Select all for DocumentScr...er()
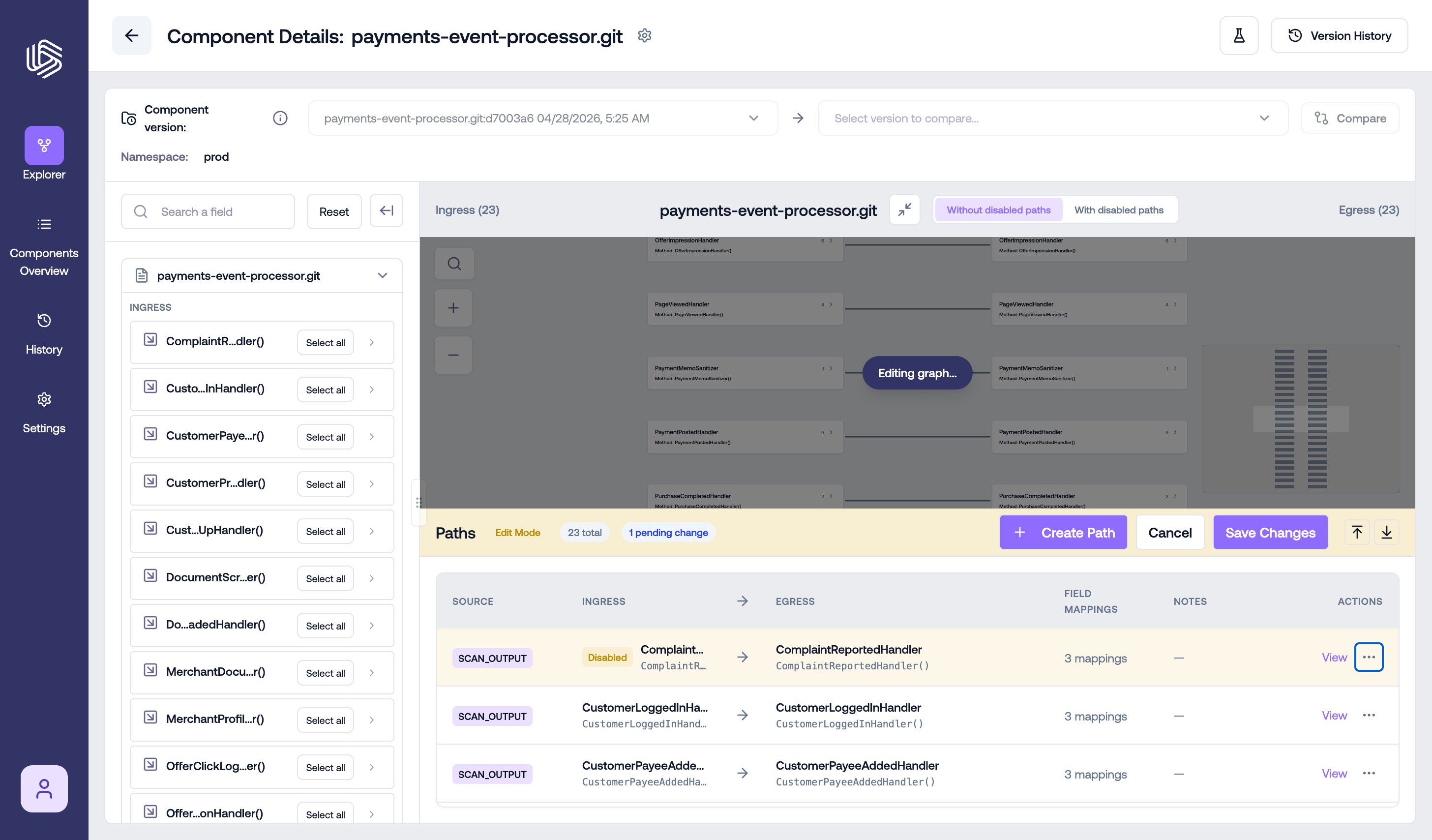This screenshot has width=1432, height=840. pos(325,578)
